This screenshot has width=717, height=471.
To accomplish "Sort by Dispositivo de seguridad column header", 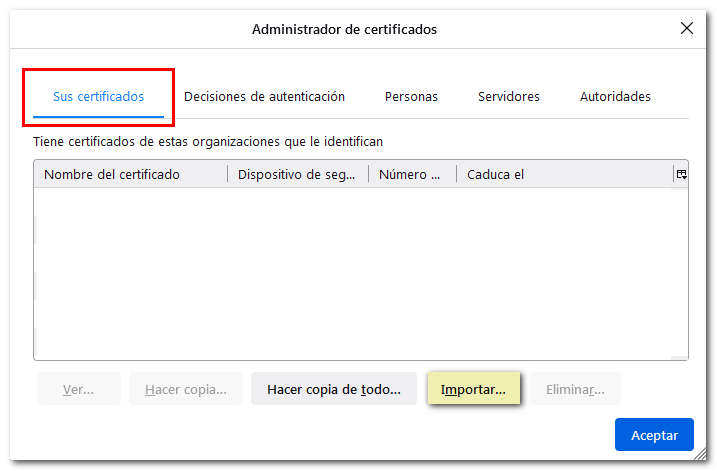I will coord(297,175).
